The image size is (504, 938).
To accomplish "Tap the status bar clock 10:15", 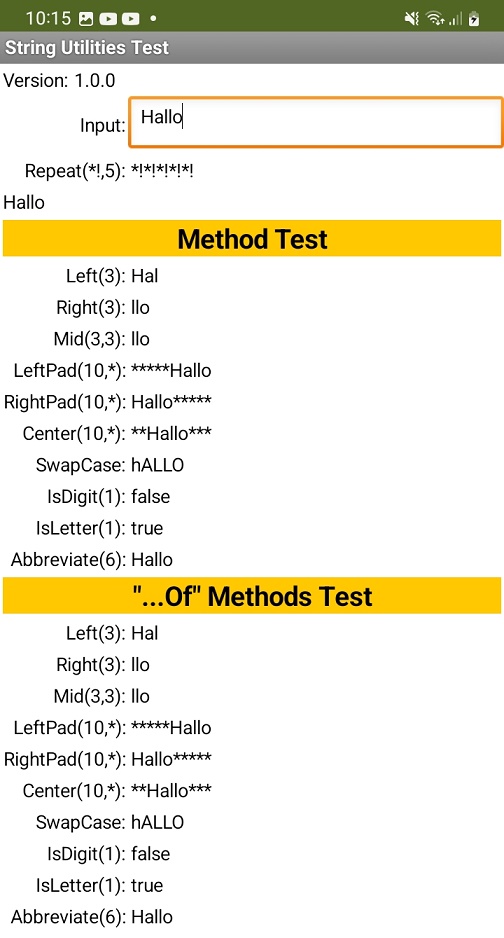I will click(x=48, y=19).
